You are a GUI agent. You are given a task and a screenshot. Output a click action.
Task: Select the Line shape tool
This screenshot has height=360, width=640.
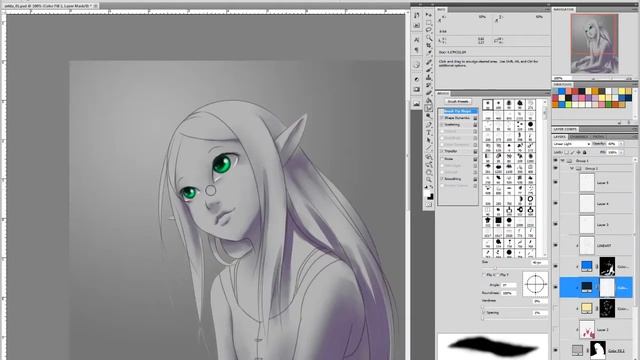tap(429, 148)
